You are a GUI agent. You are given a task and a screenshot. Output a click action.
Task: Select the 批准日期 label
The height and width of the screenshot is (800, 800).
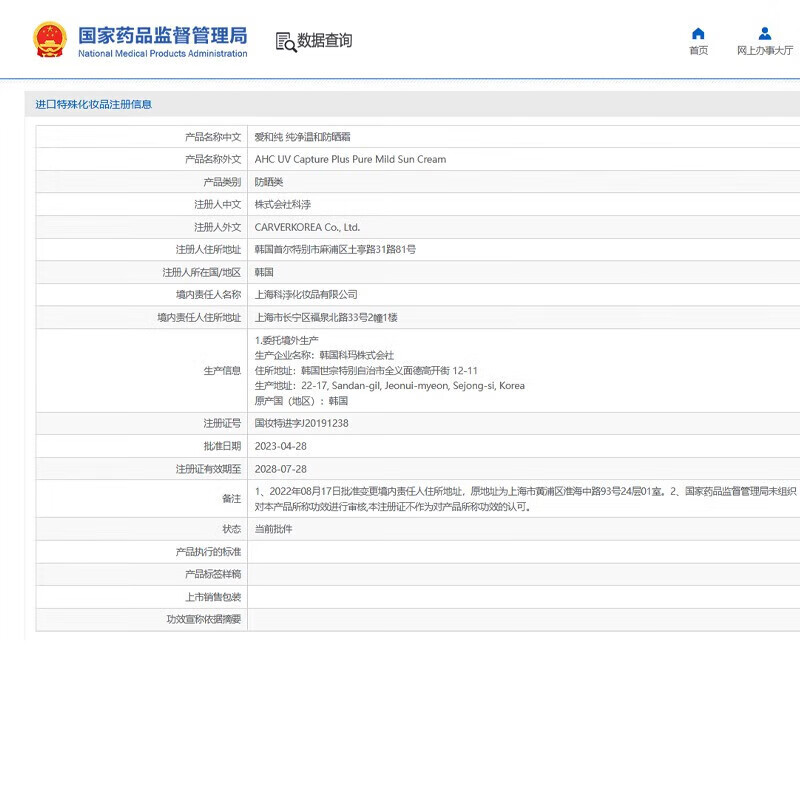coord(222,446)
